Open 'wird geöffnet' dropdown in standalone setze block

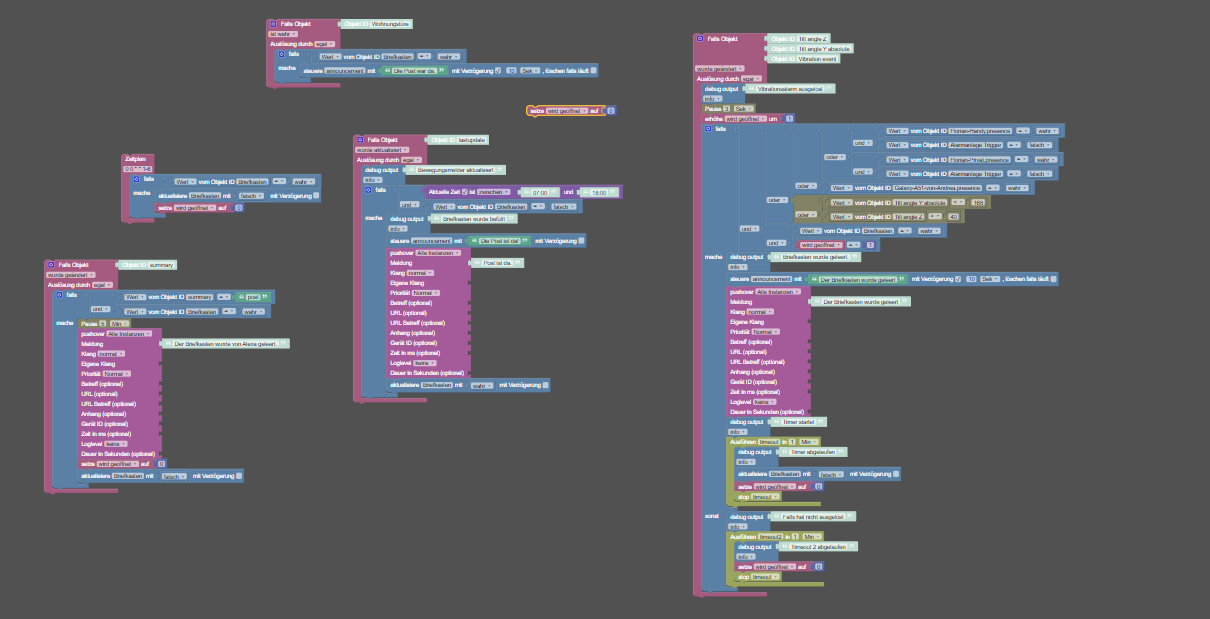(x=566, y=111)
